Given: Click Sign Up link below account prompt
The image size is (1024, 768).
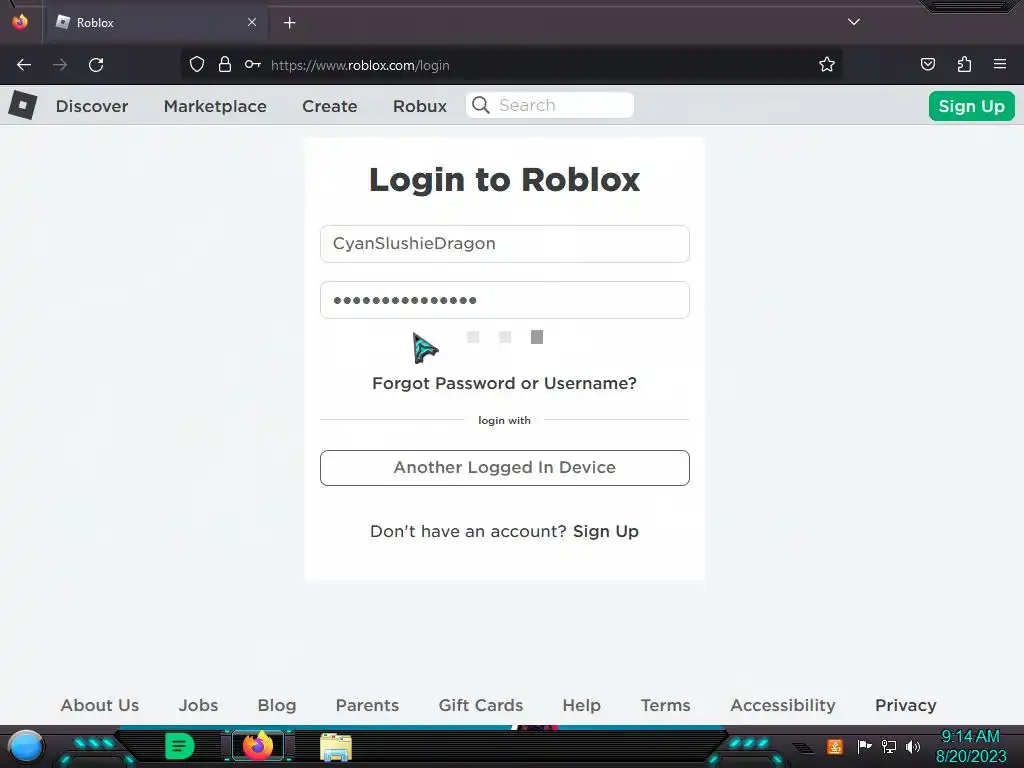Looking at the screenshot, I should tap(605, 532).
